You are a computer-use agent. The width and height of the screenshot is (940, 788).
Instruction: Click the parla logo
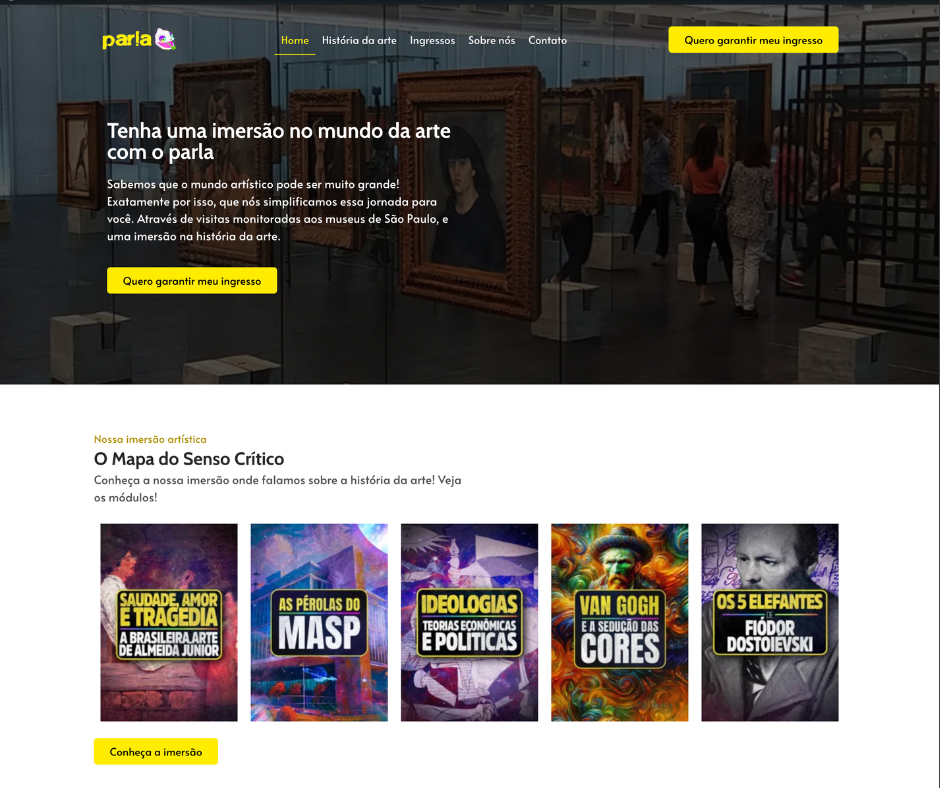point(139,40)
